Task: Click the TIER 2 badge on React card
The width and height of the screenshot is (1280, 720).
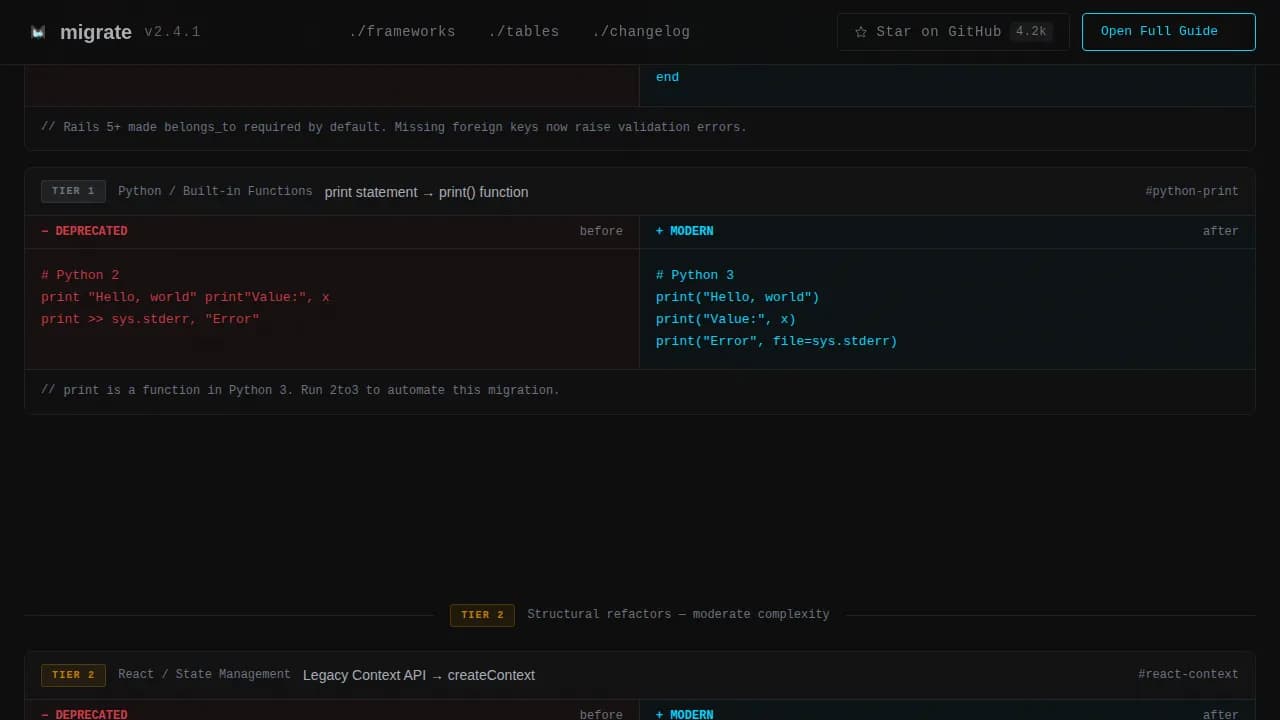Action: [73, 675]
